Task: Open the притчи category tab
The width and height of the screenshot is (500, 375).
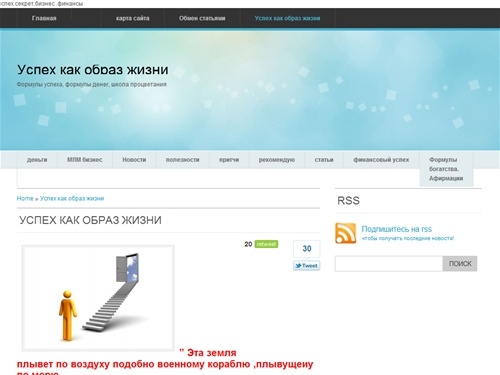Action: coord(229,160)
